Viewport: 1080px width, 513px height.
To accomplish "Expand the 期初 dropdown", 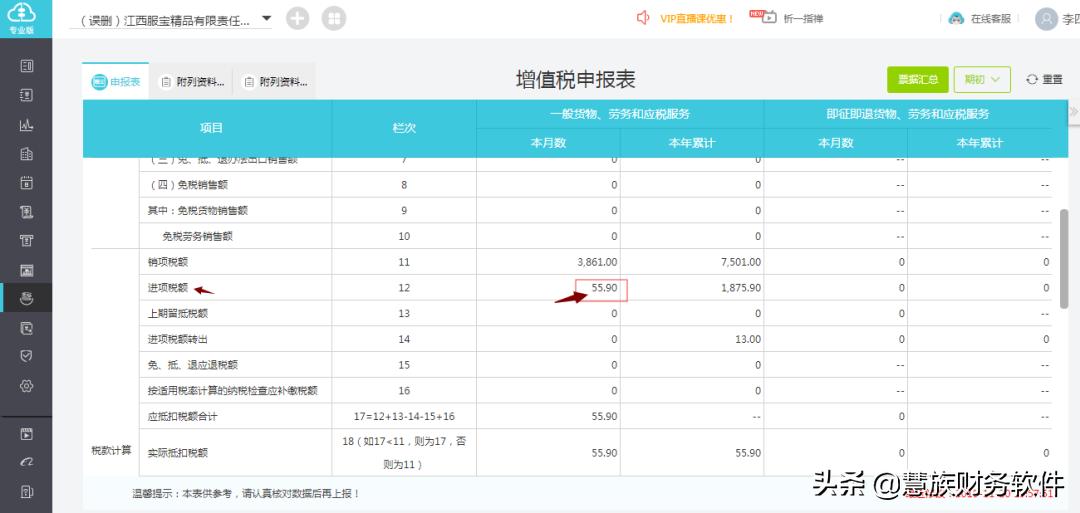I will [x=982, y=79].
